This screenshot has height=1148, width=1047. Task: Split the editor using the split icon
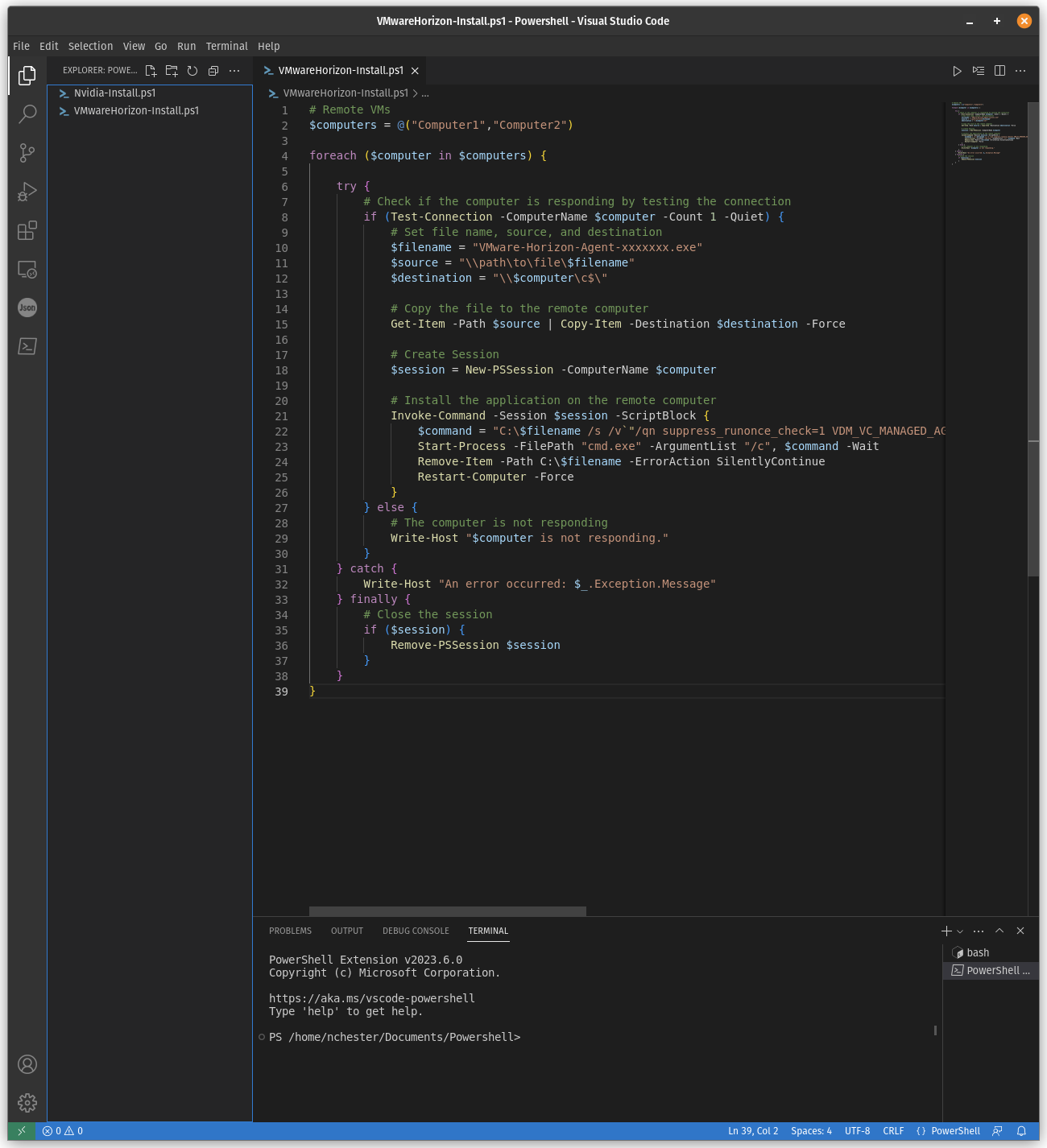[999, 71]
